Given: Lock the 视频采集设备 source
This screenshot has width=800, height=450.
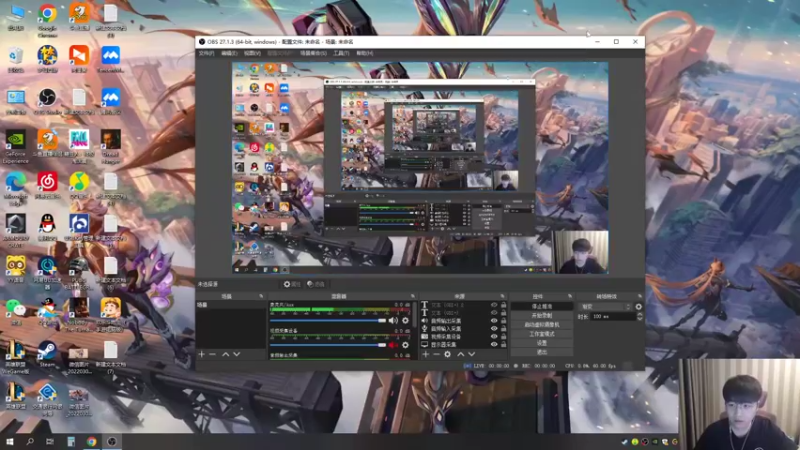Looking at the screenshot, I should point(504,337).
